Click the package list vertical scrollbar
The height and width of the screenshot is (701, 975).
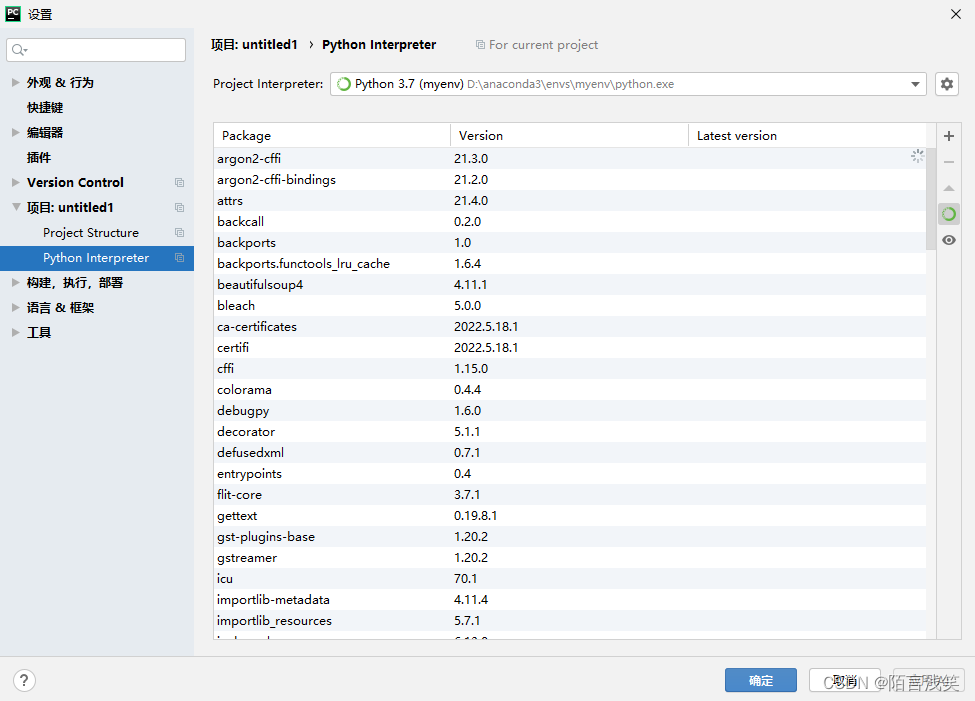coord(931,199)
